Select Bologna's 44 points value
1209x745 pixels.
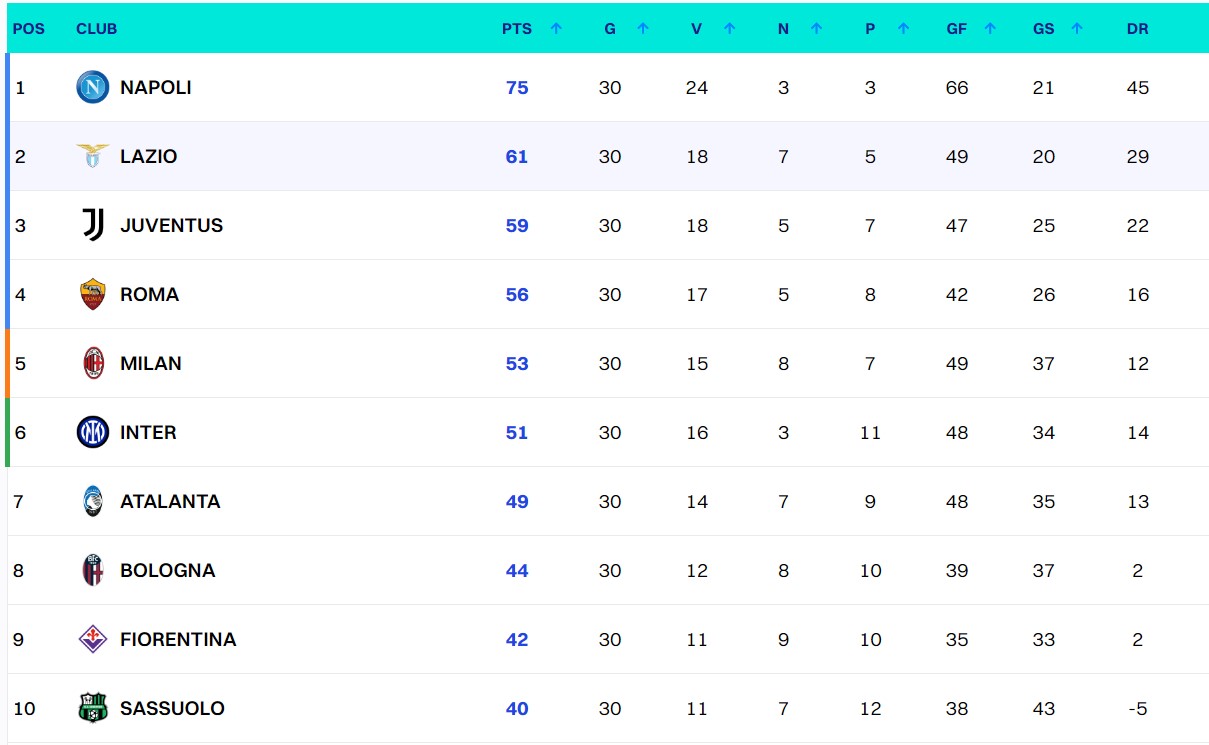tap(517, 570)
